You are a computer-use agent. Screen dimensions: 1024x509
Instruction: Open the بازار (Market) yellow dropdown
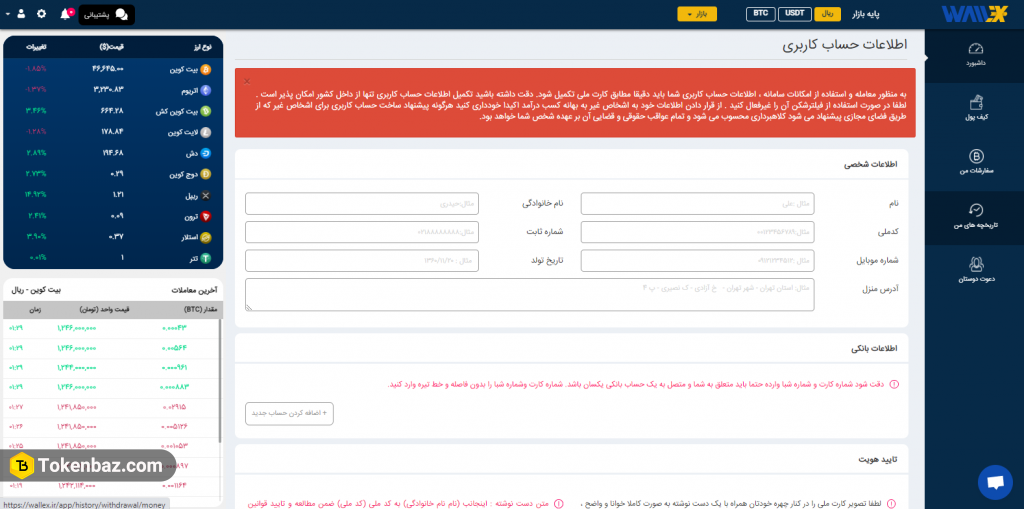point(697,14)
